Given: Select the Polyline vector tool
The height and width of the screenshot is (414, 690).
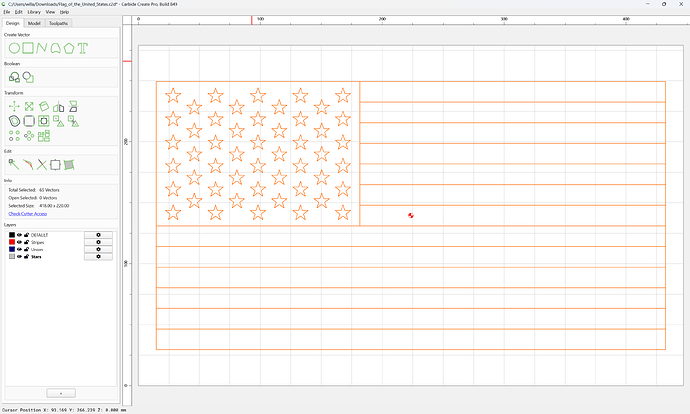Looking at the screenshot, I should tap(42, 48).
